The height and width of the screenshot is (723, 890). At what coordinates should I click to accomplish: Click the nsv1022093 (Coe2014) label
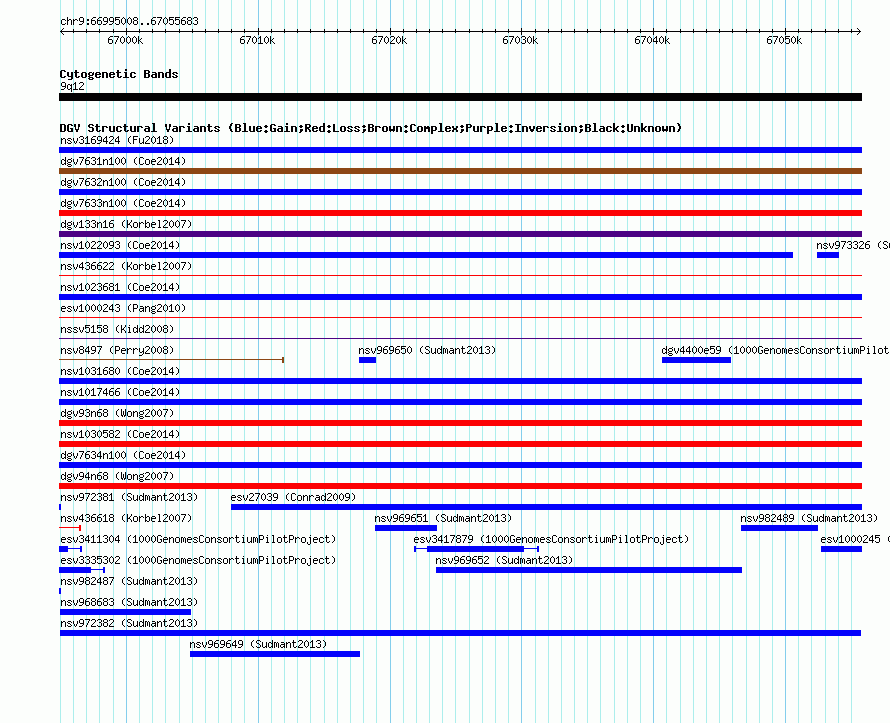pyautogui.click(x=120, y=245)
